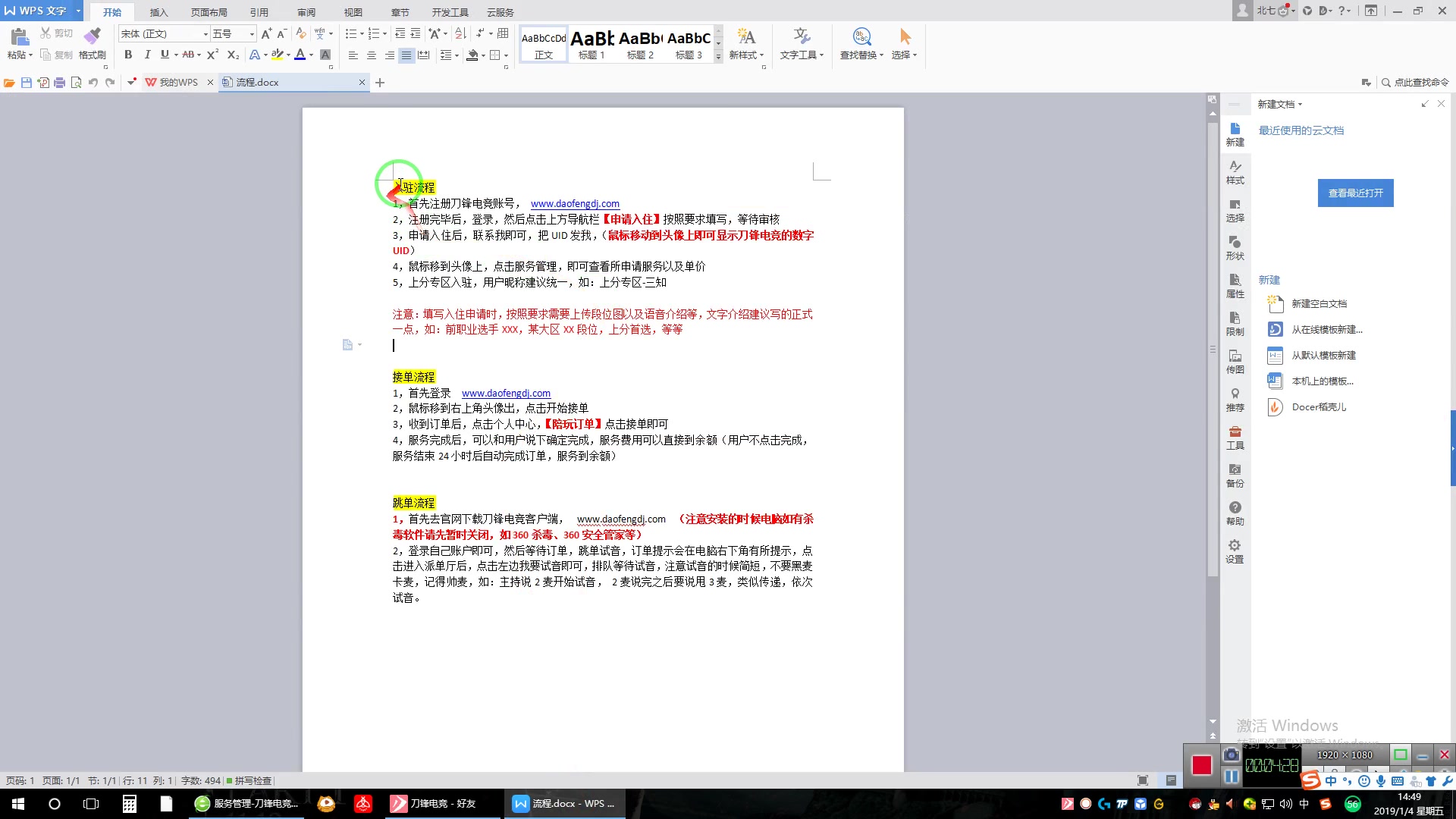Click 从在线模板新建...
The width and height of the screenshot is (1456, 819).
[x=1326, y=329]
